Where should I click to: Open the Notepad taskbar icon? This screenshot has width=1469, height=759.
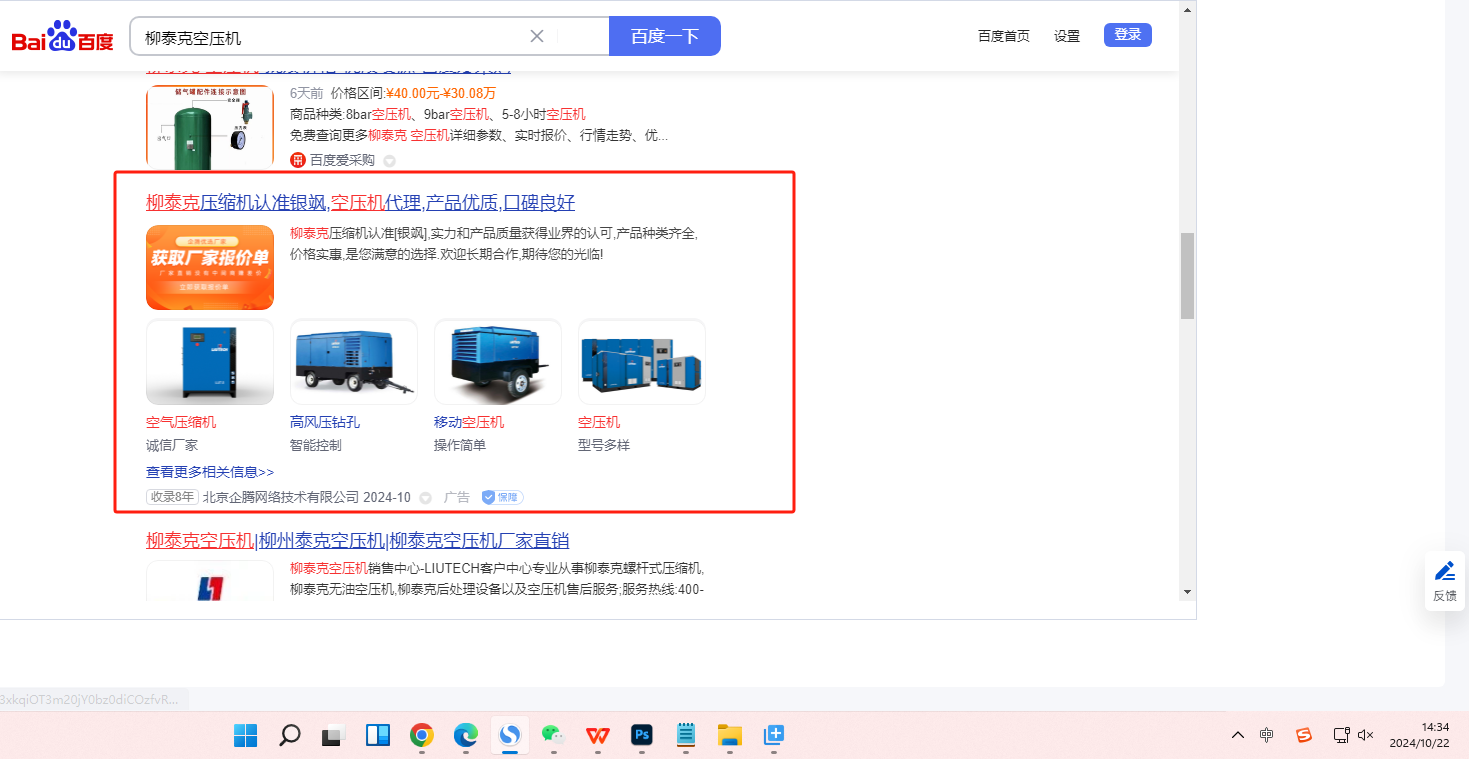point(686,736)
